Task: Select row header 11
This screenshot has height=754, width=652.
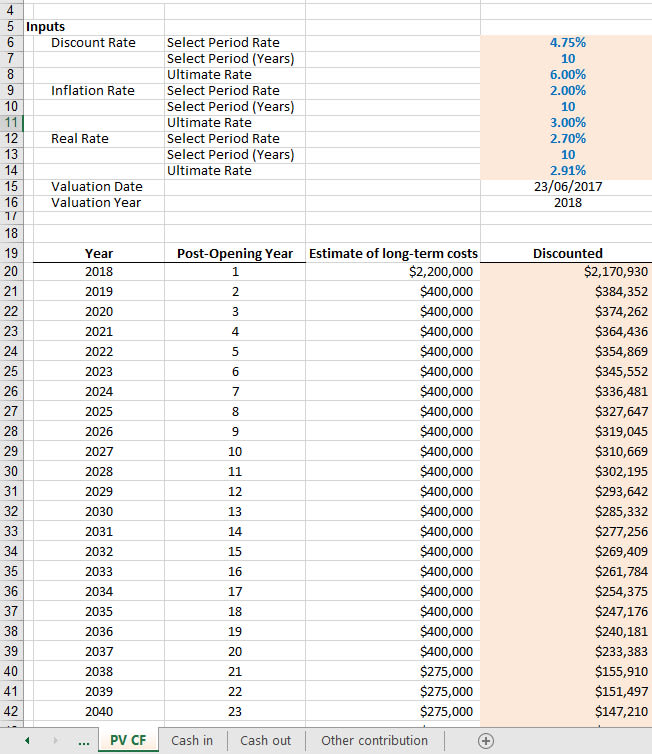Action: pyautogui.click(x=11, y=123)
